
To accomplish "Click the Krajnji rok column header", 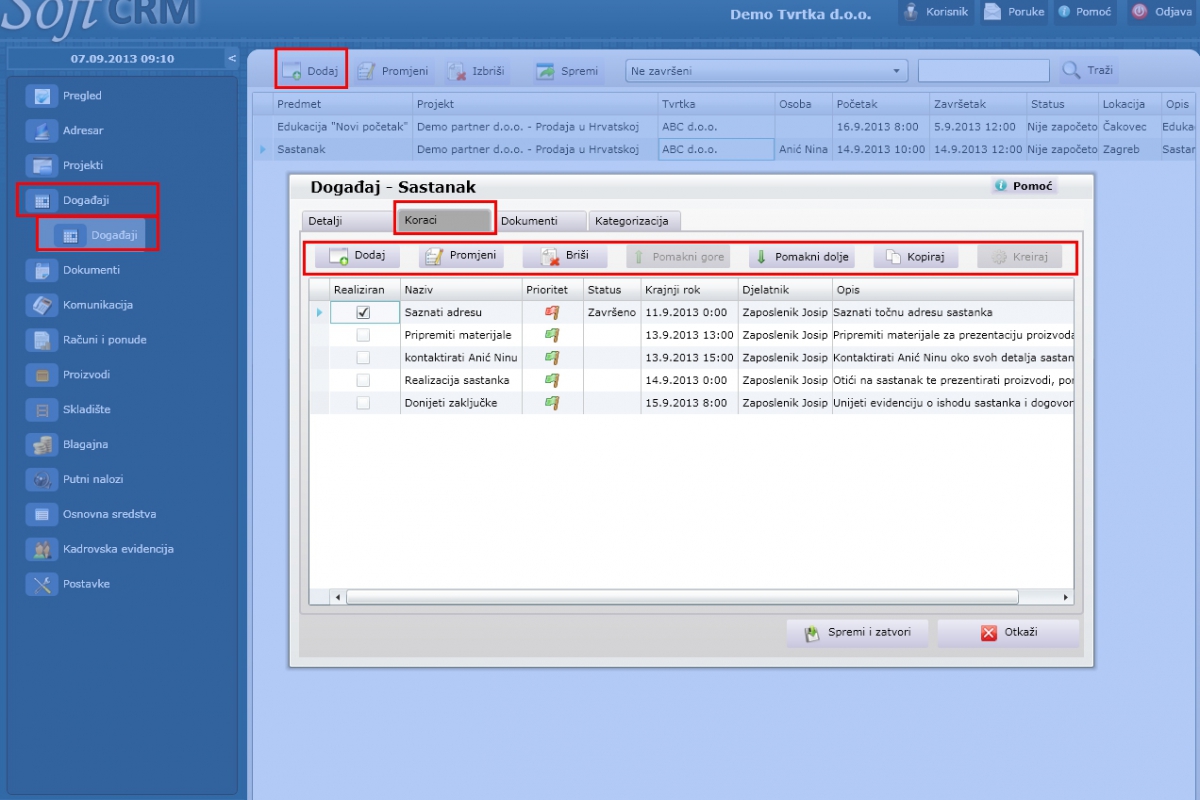I will [689, 290].
